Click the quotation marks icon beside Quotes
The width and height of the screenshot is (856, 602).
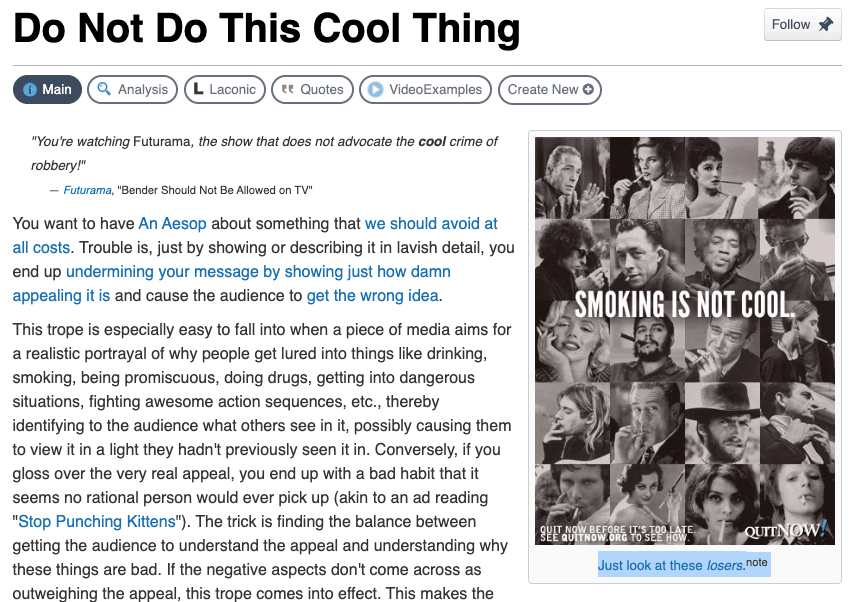click(287, 89)
